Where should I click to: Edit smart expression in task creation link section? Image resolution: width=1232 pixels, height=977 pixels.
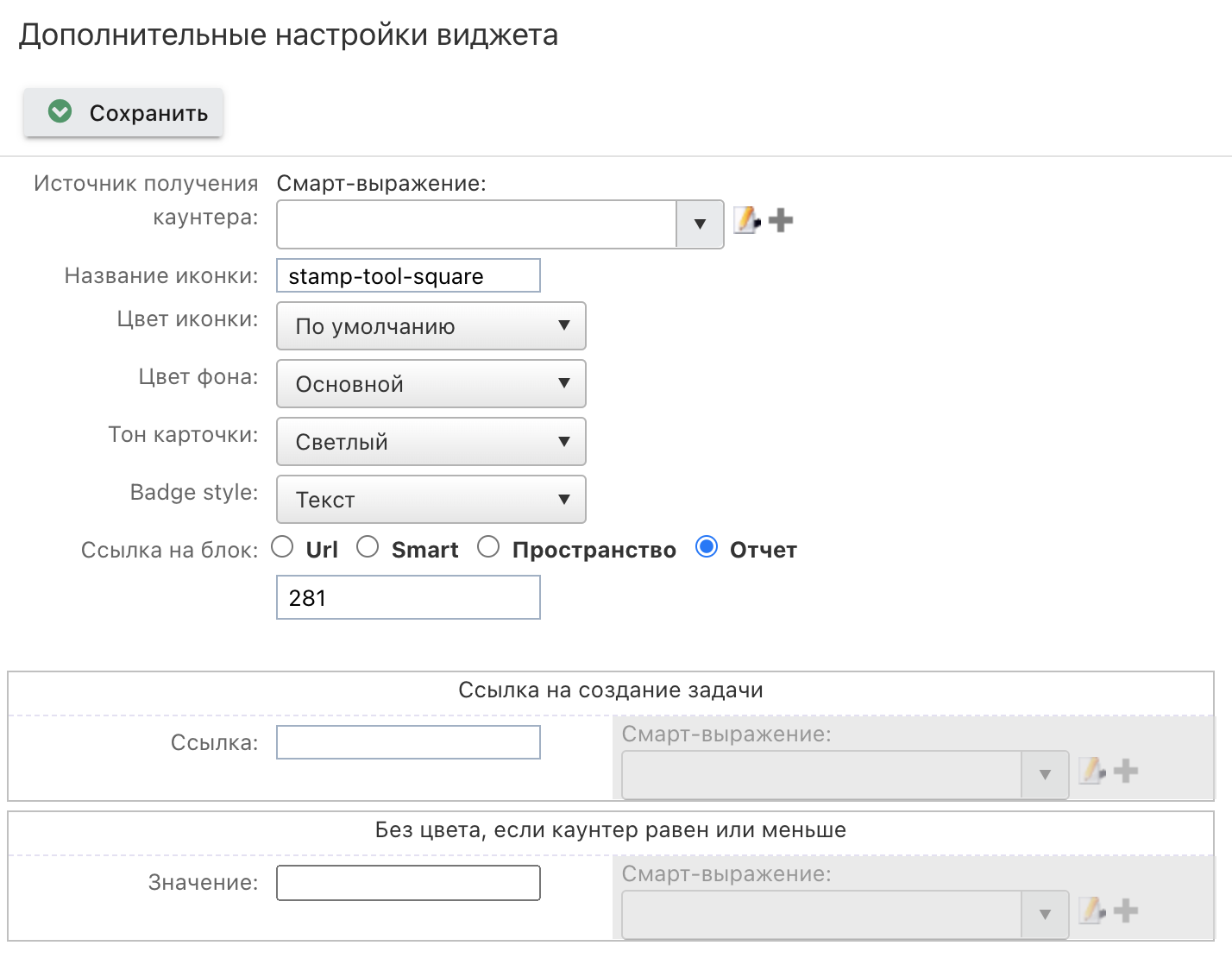click(x=1092, y=771)
